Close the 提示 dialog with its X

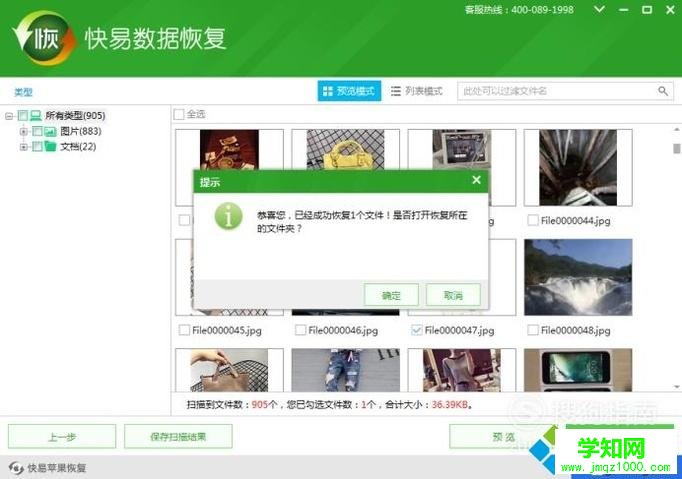pyautogui.click(x=477, y=180)
